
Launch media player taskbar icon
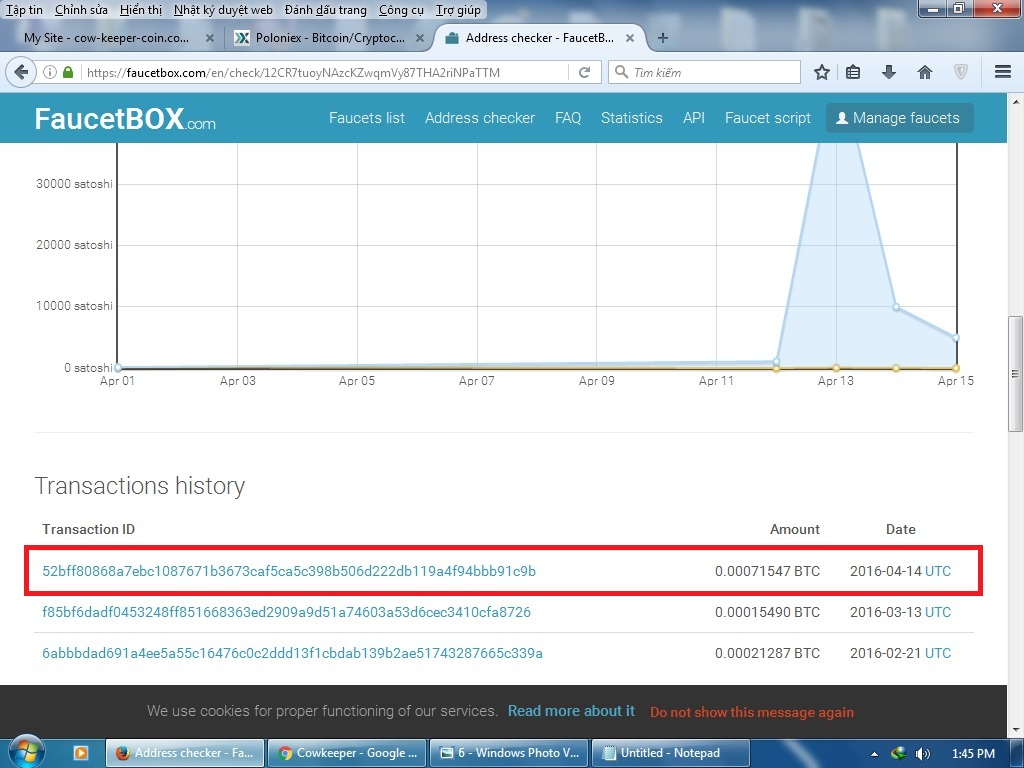[x=81, y=753]
